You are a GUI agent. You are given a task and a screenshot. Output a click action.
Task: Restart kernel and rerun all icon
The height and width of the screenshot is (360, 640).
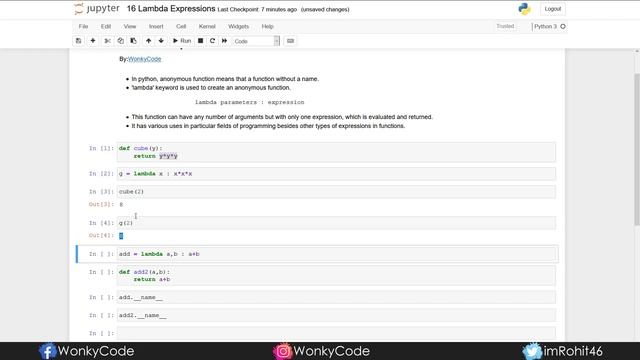(x=224, y=41)
